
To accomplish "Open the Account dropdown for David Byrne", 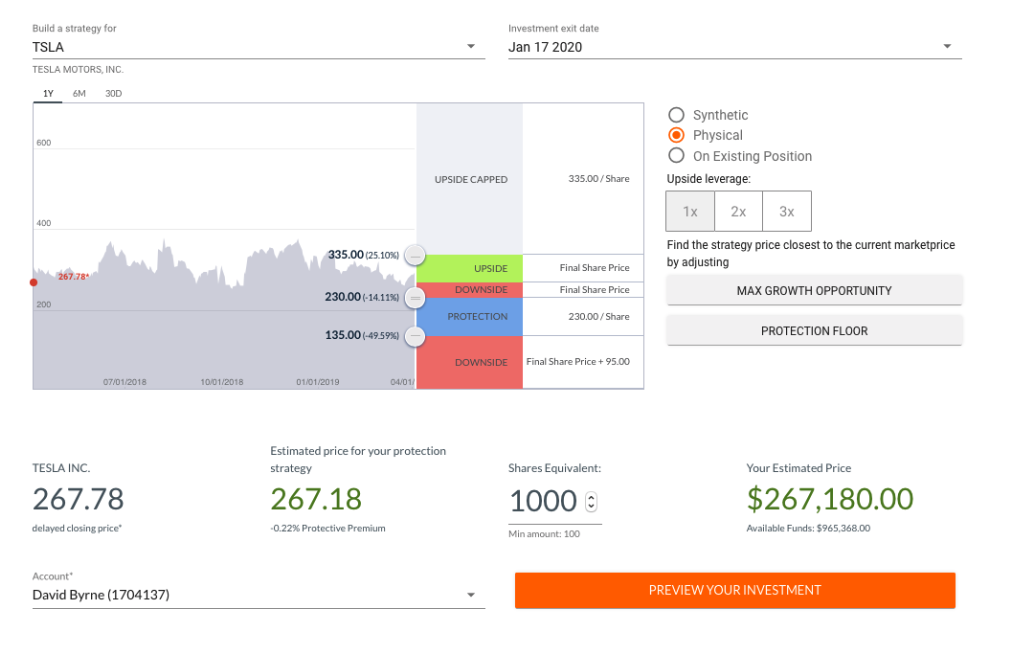I will 258,595.
